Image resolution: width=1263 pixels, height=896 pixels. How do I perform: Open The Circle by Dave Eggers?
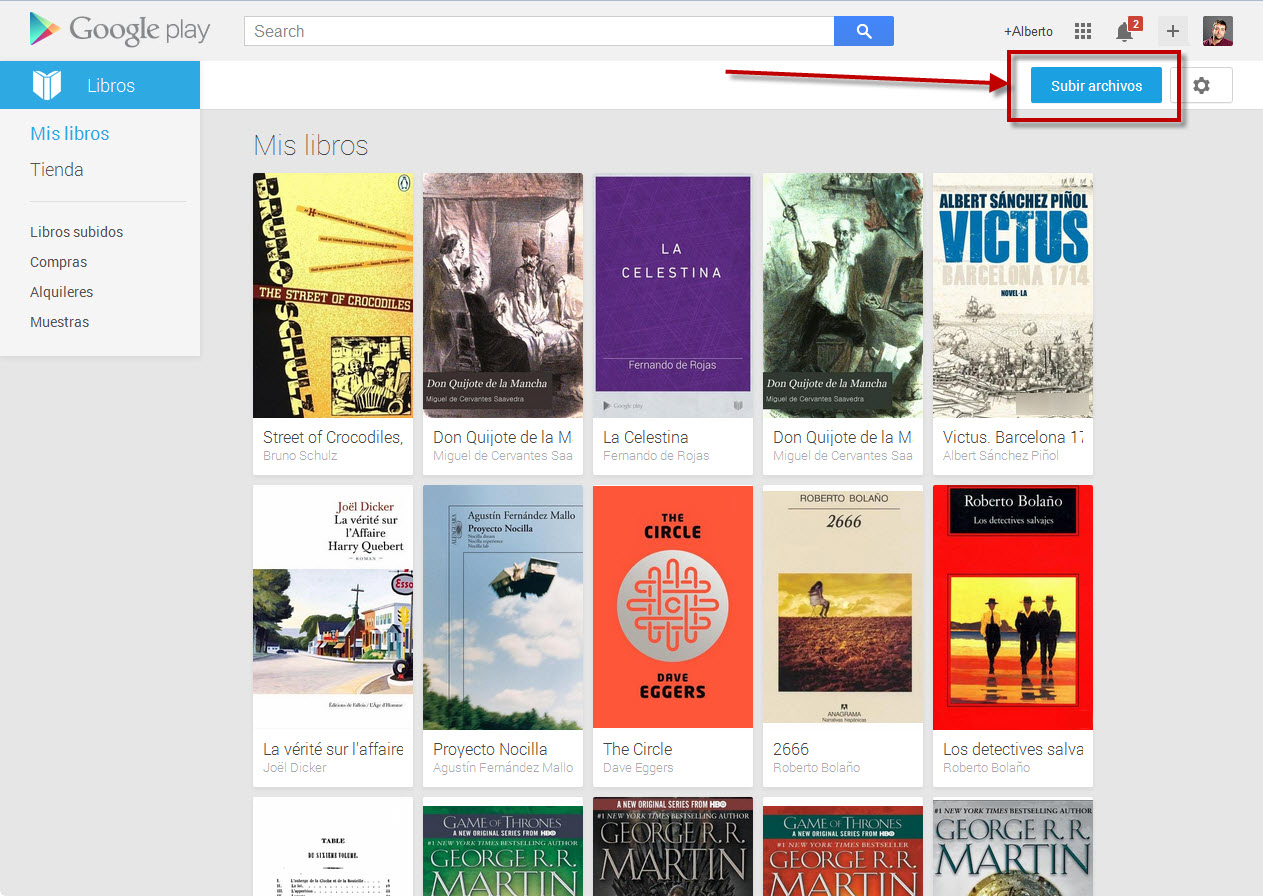coord(672,607)
